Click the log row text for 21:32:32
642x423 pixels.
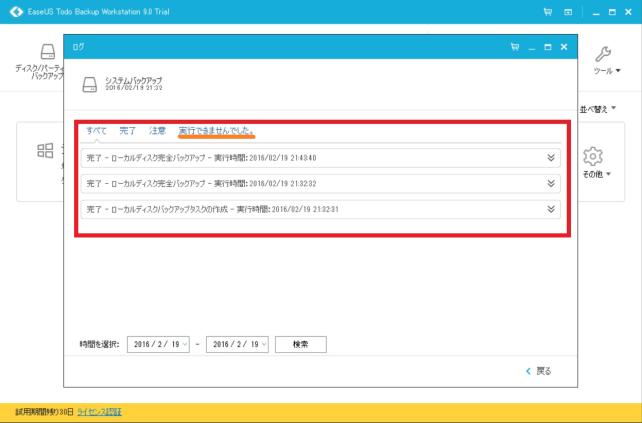tap(201, 184)
